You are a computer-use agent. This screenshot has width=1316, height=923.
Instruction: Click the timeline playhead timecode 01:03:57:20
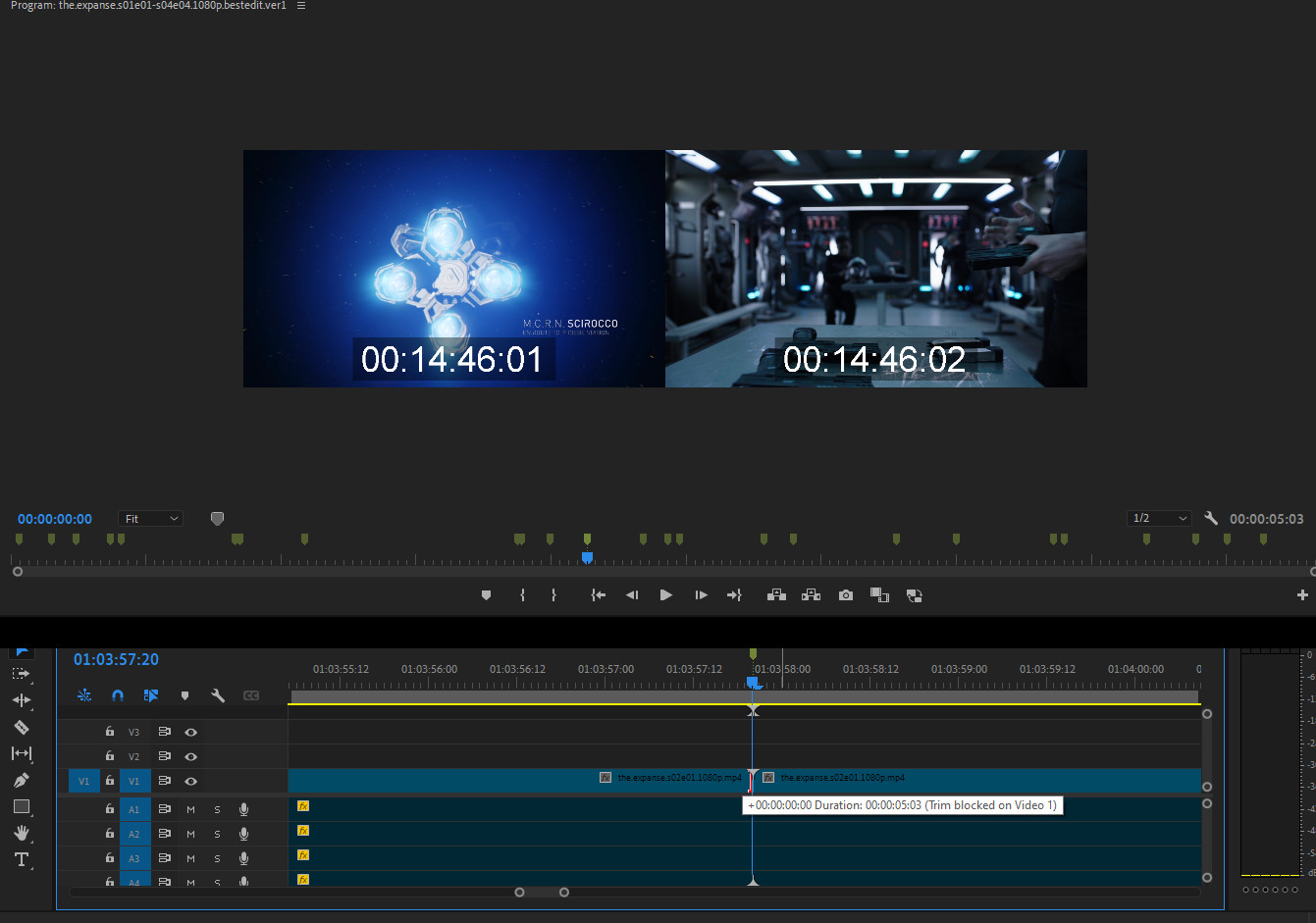point(116,659)
